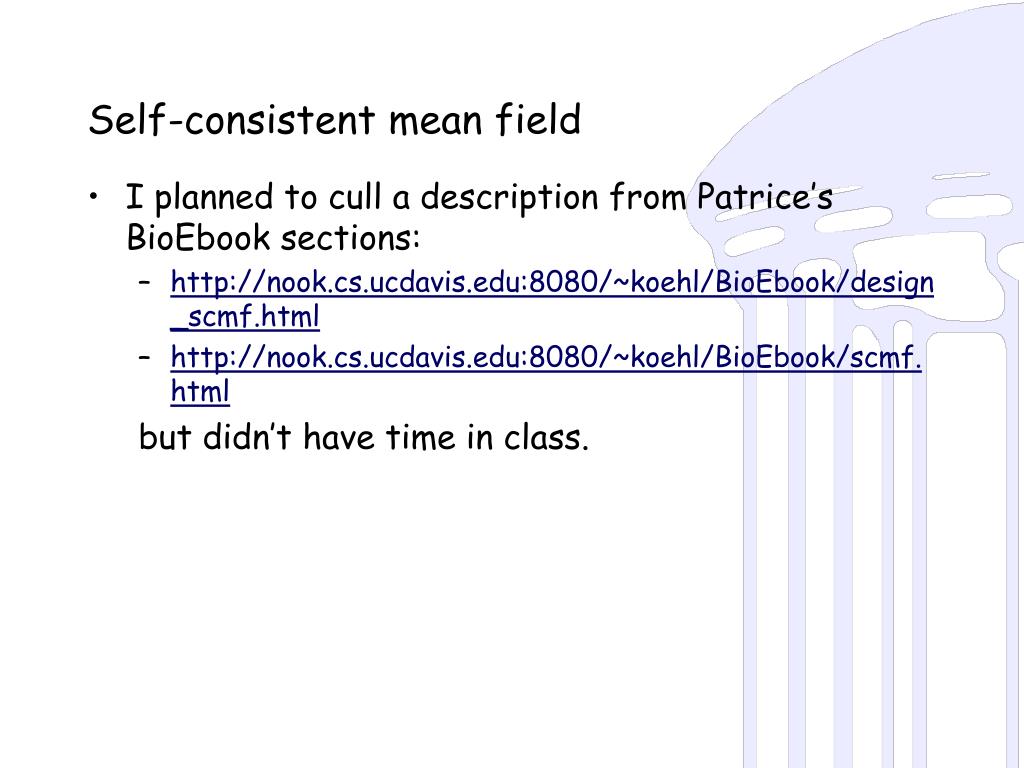1024x768 pixels.
Task: Click the text "BioEbook sections:"
Action: point(273,237)
